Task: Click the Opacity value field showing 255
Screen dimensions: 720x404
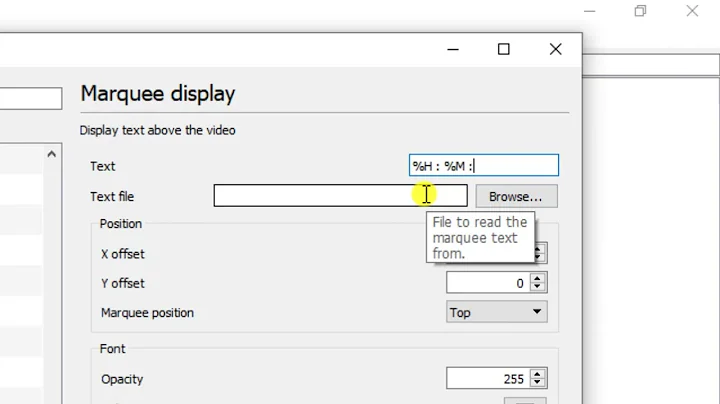Action: click(x=487, y=379)
